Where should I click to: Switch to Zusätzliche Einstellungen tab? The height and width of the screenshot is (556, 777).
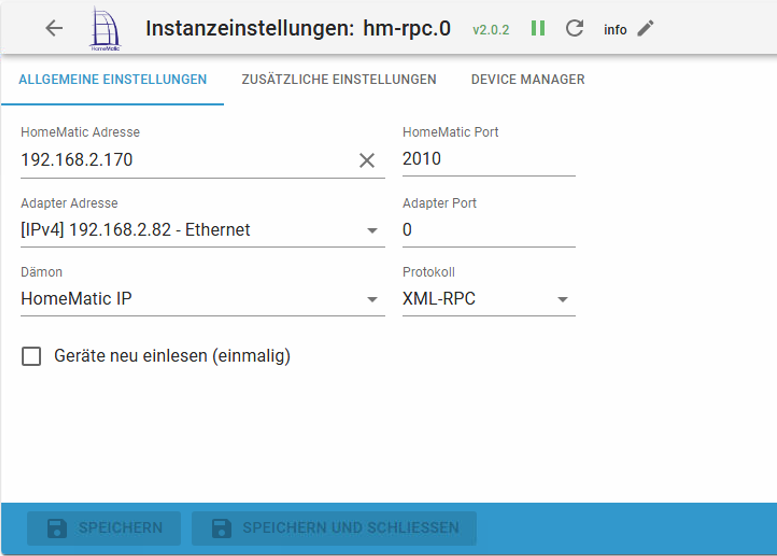click(339, 79)
